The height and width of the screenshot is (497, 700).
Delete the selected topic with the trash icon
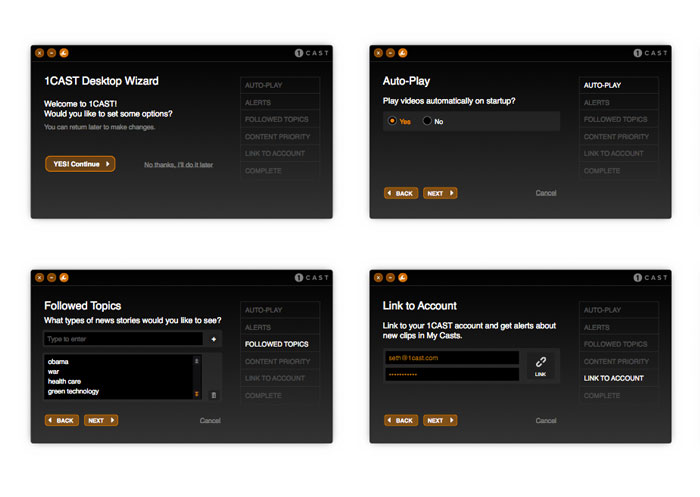pyautogui.click(x=214, y=395)
